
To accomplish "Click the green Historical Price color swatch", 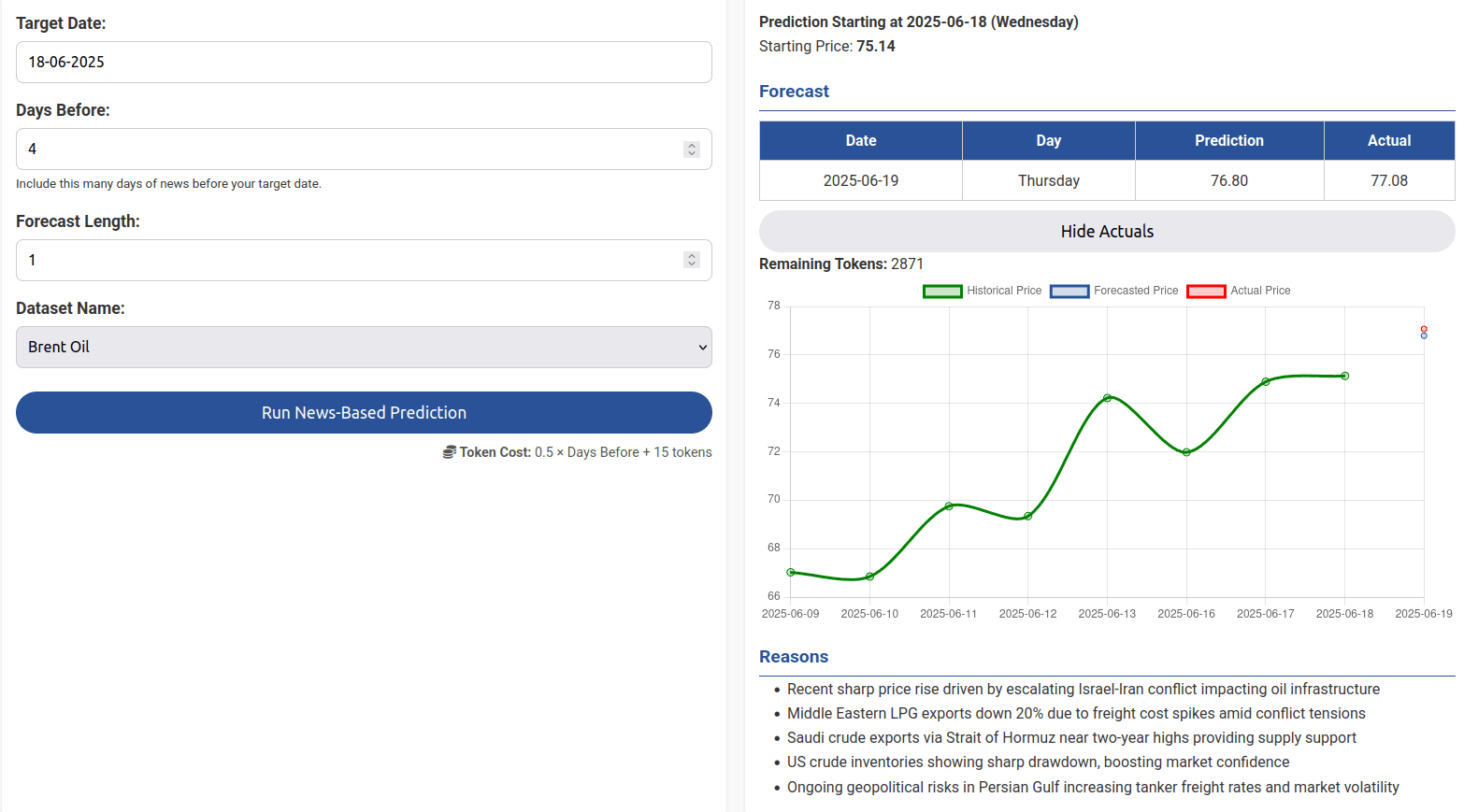I will pos(942,292).
